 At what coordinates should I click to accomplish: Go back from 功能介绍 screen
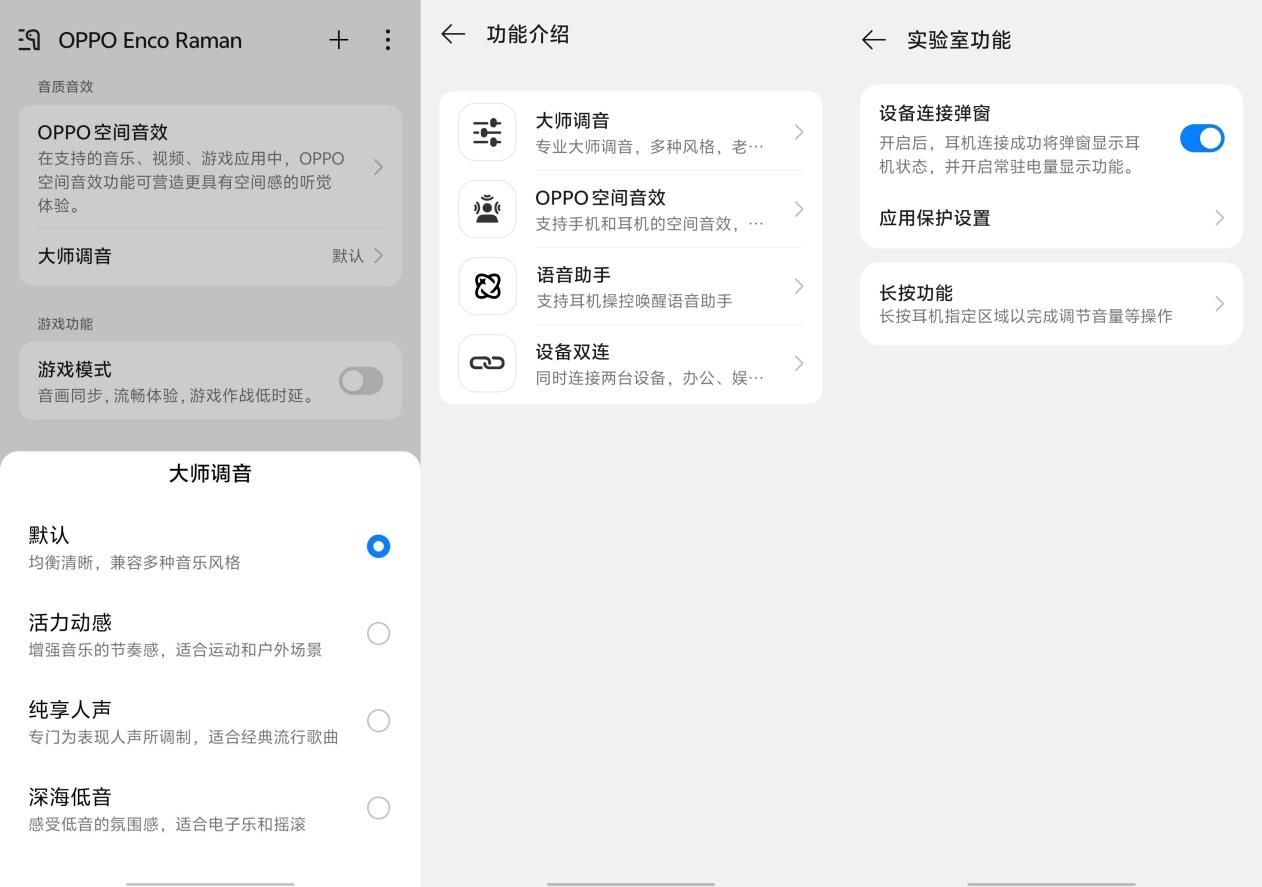pos(453,34)
